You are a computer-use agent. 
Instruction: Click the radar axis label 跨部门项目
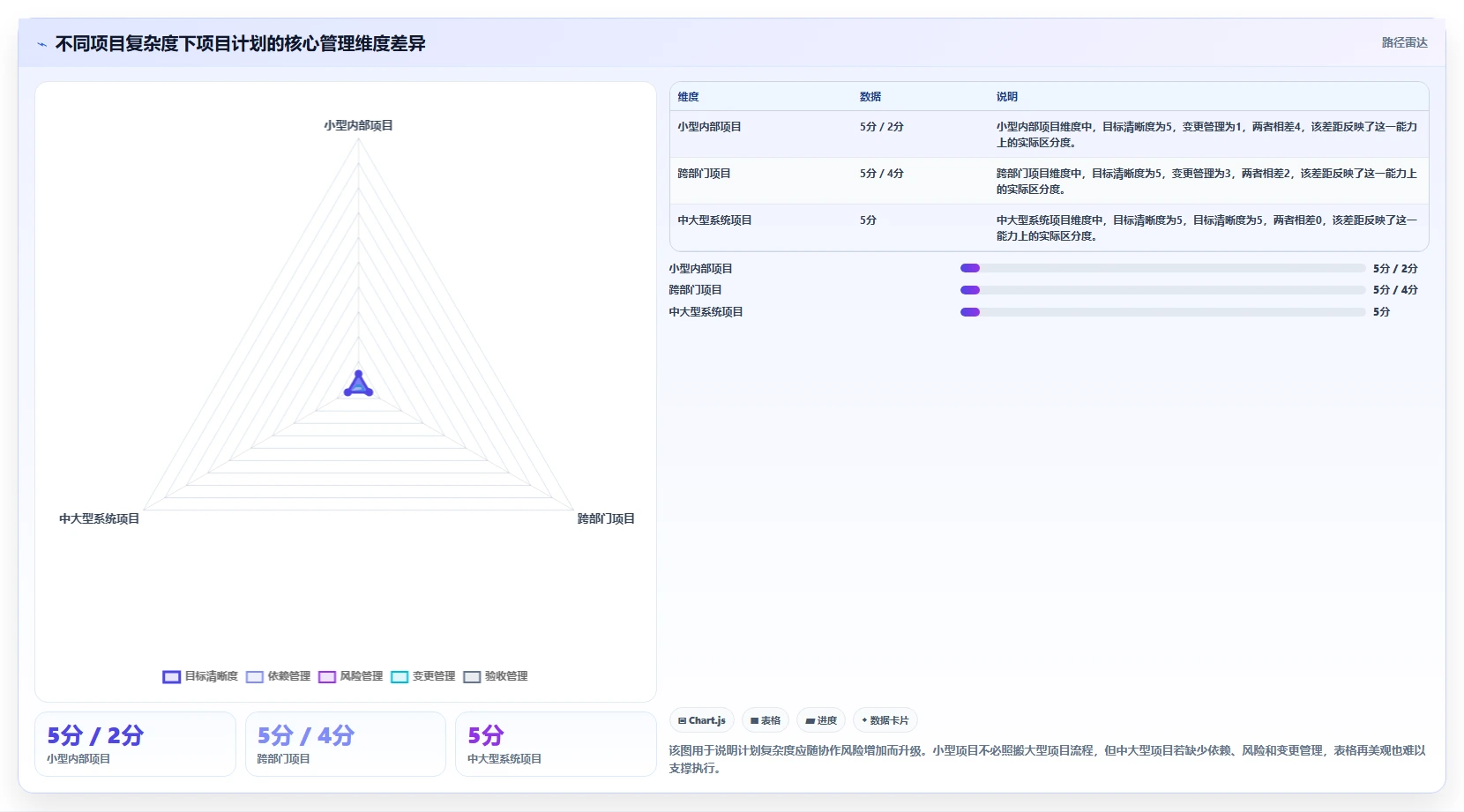click(606, 518)
